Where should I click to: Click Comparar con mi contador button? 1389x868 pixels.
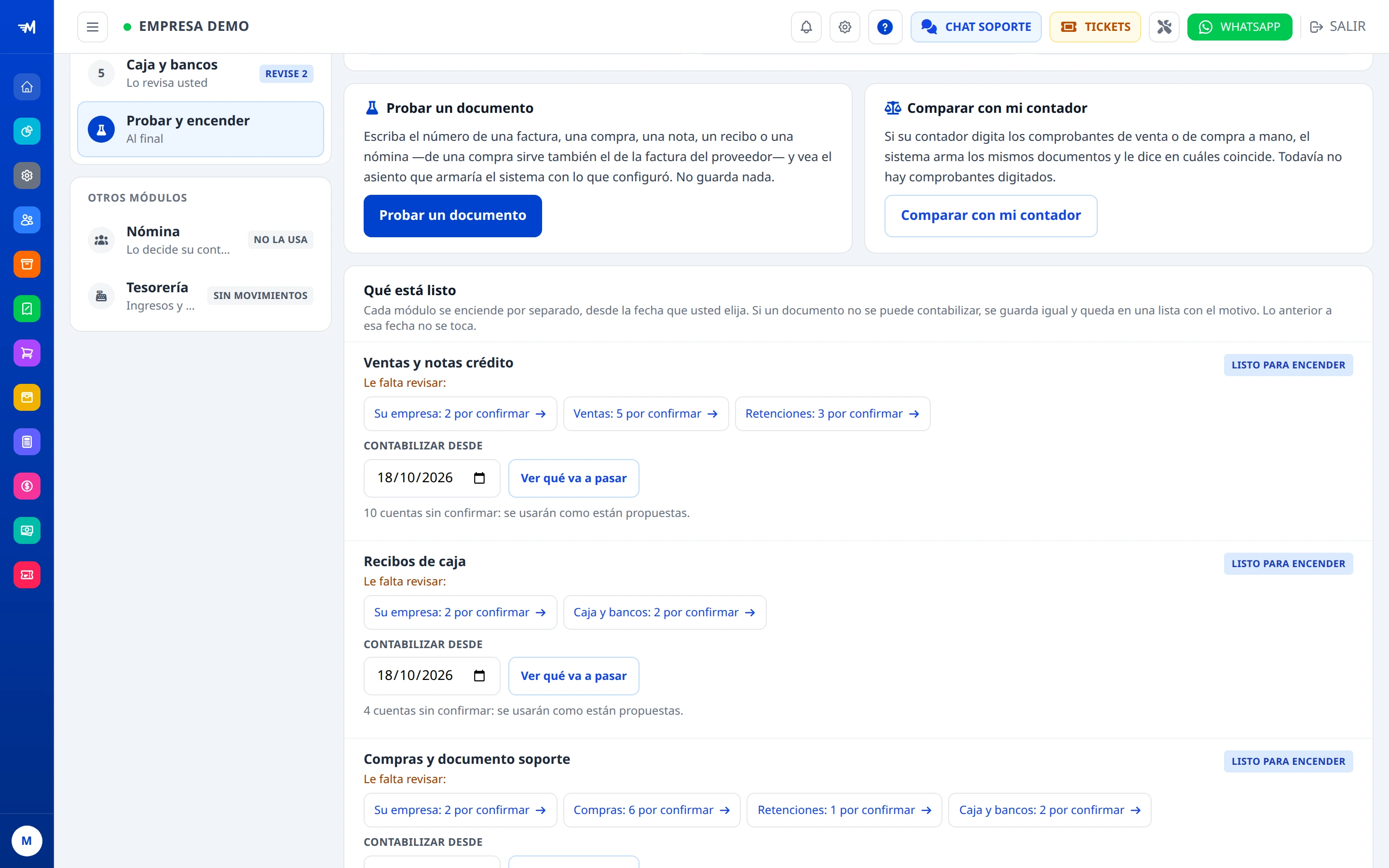[991, 216]
